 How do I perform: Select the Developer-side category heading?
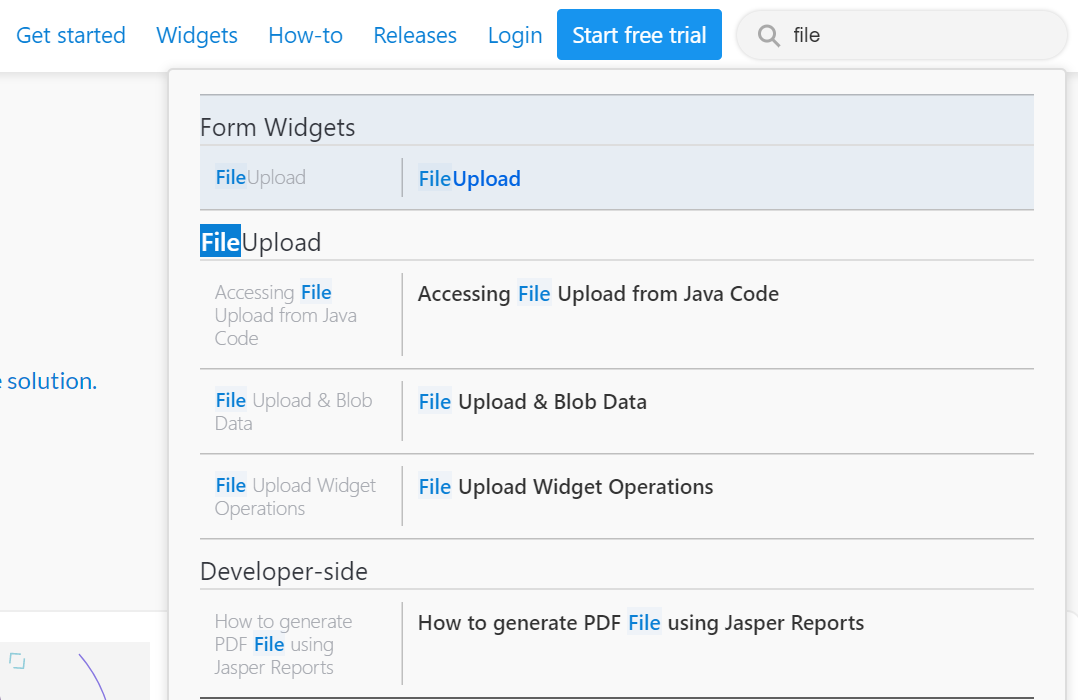(x=284, y=572)
